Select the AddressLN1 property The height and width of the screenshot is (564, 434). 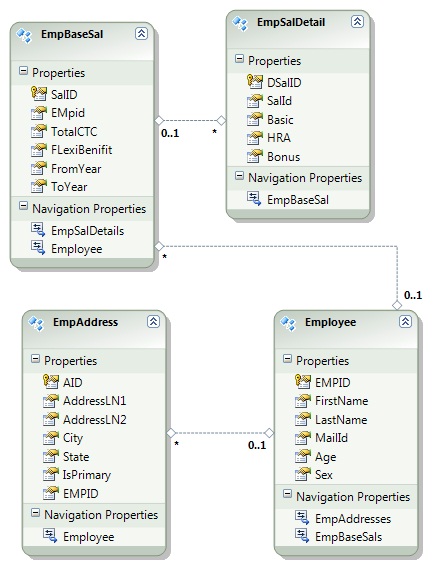tap(95, 401)
